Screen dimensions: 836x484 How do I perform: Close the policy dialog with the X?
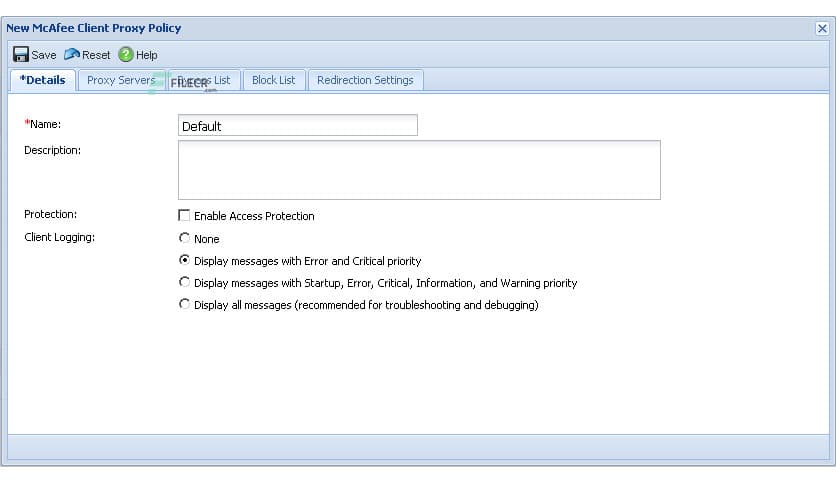822,28
